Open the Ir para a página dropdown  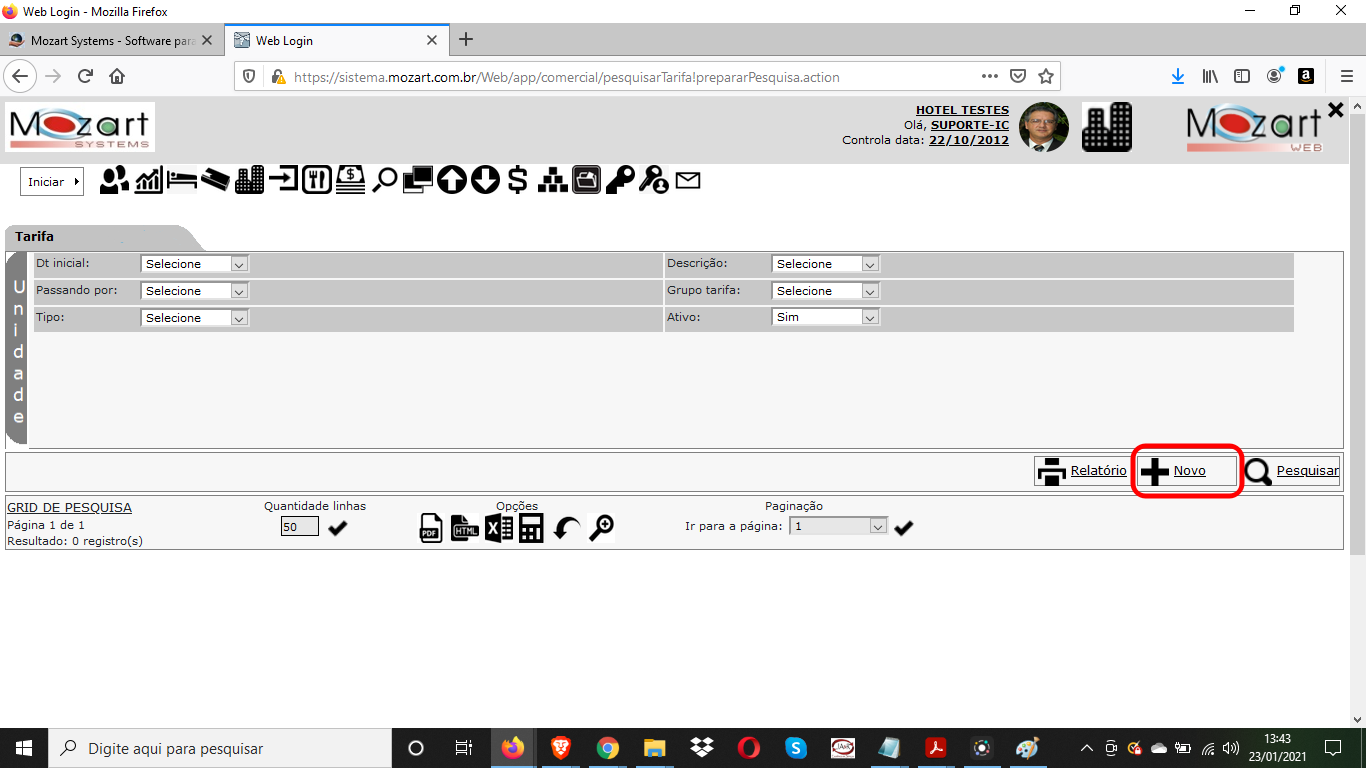tap(839, 526)
